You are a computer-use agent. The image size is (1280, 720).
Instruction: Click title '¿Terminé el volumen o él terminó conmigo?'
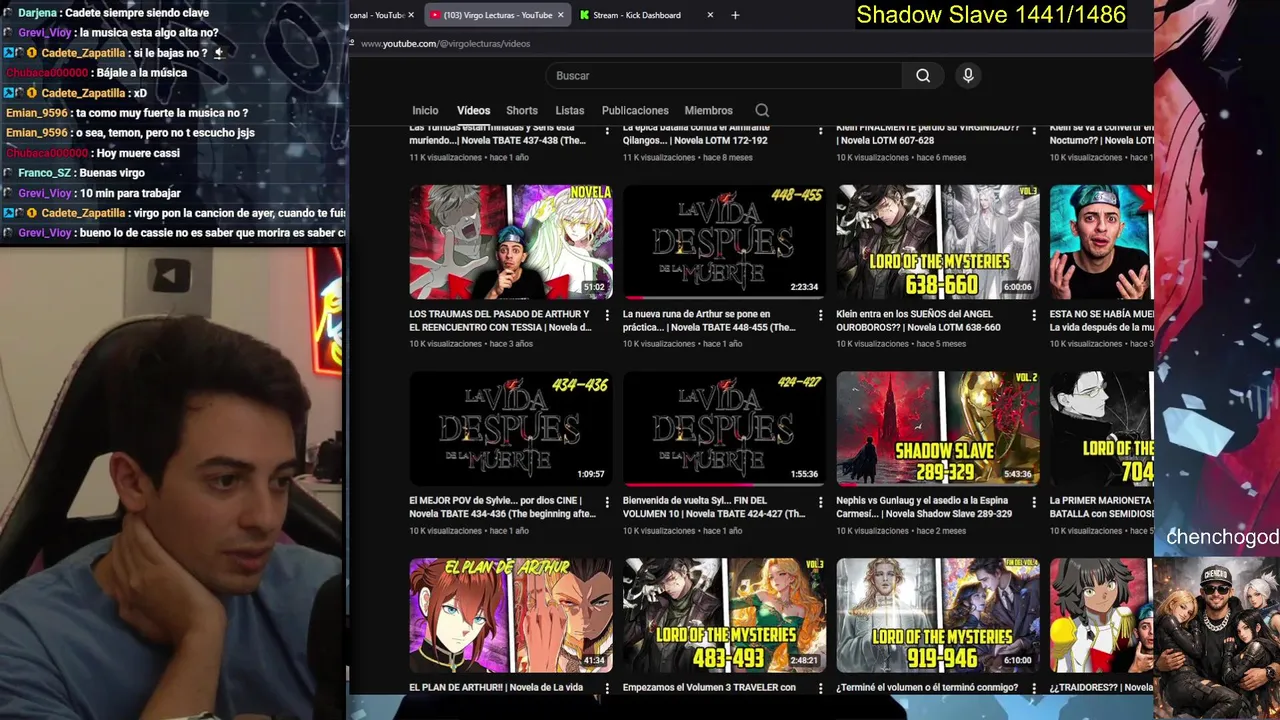[927, 688]
